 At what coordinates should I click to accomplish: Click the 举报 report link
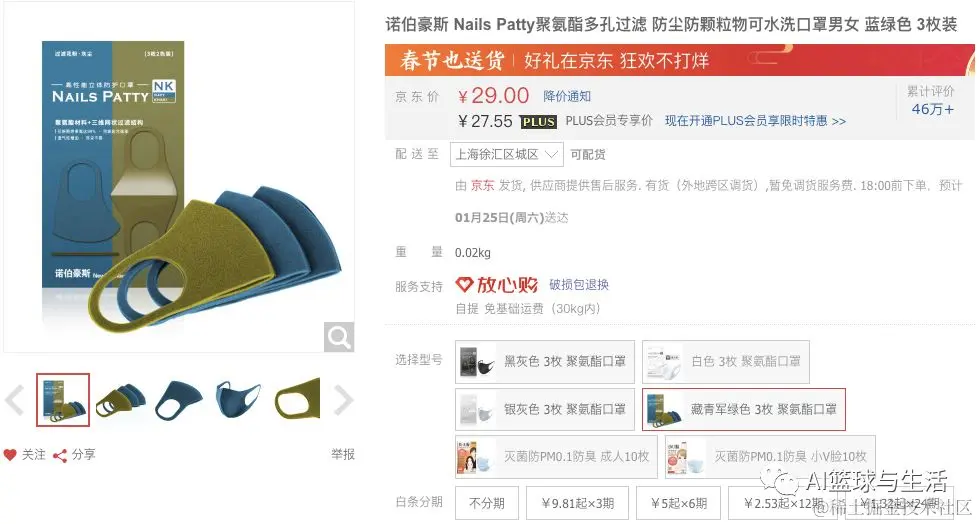coord(343,455)
